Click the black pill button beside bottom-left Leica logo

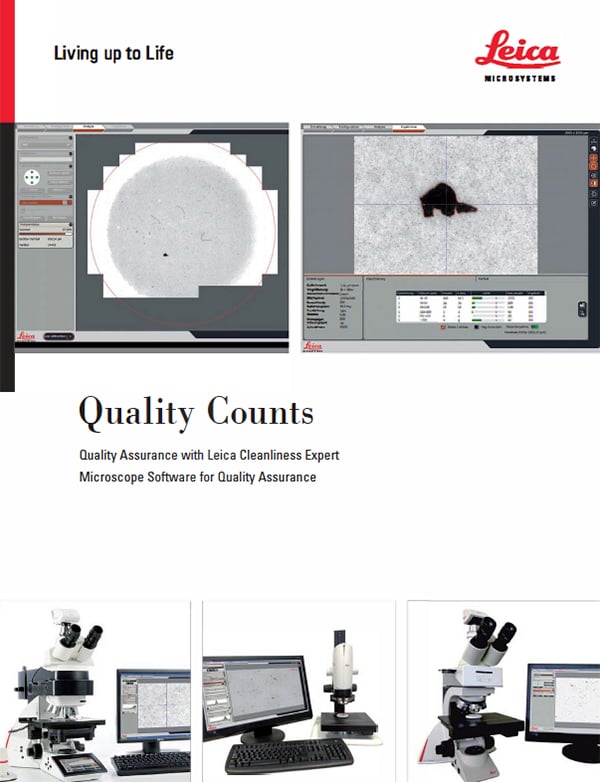click(59, 337)
